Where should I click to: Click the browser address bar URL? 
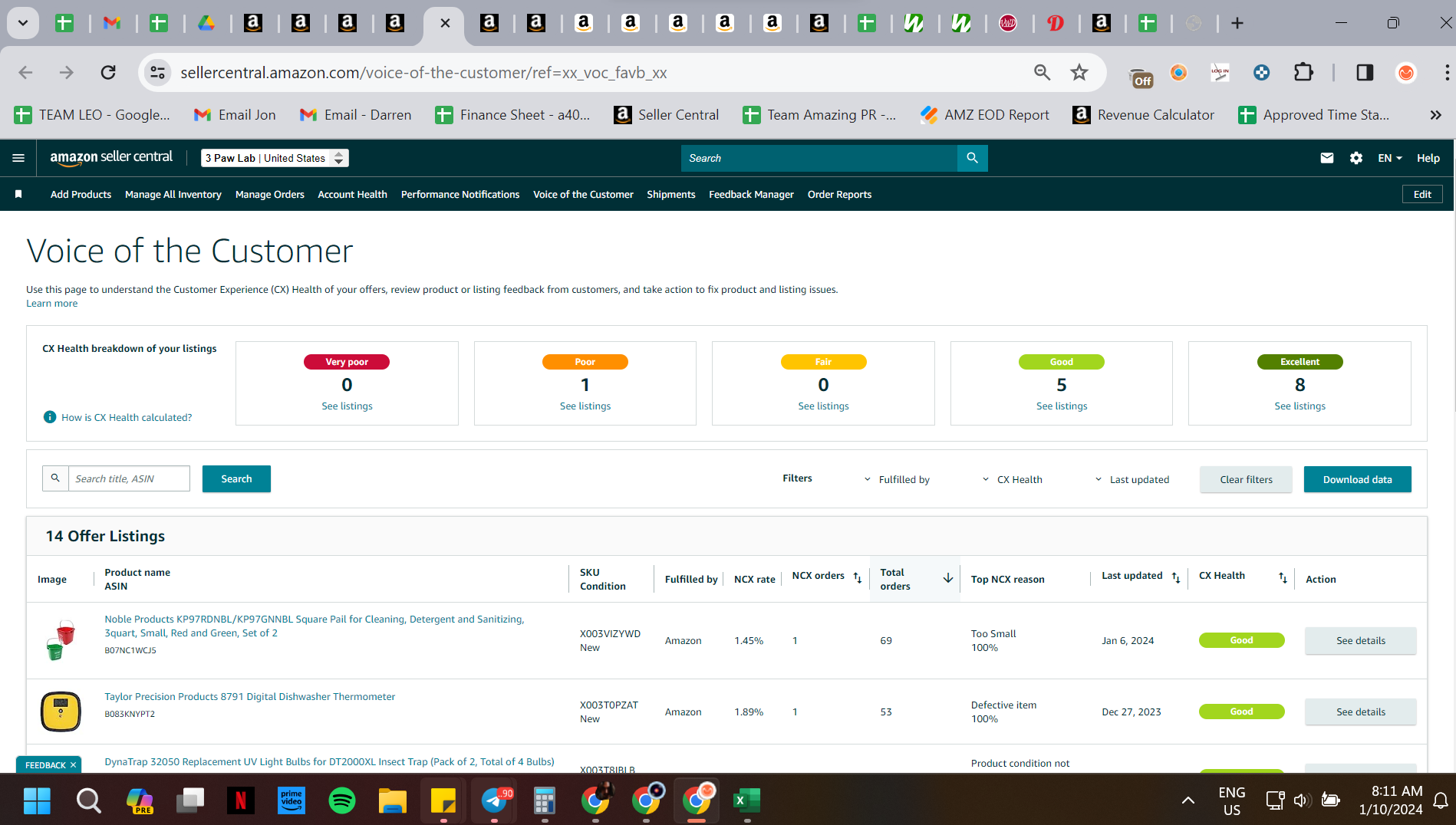coord(423,72)
